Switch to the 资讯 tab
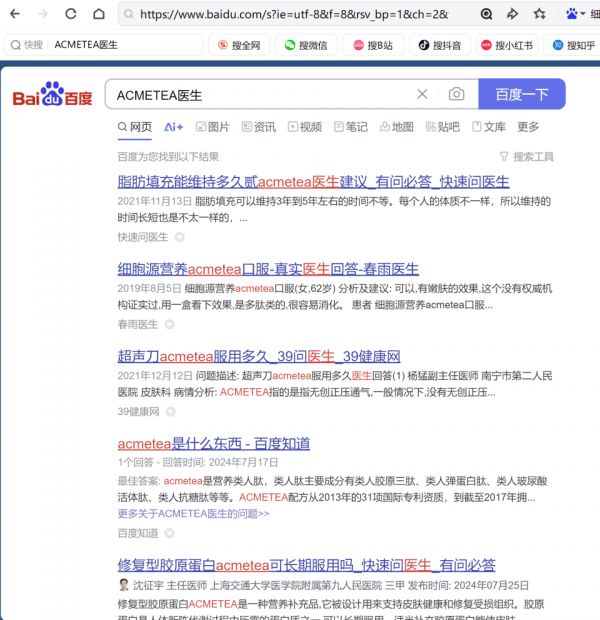 (259, 127)
